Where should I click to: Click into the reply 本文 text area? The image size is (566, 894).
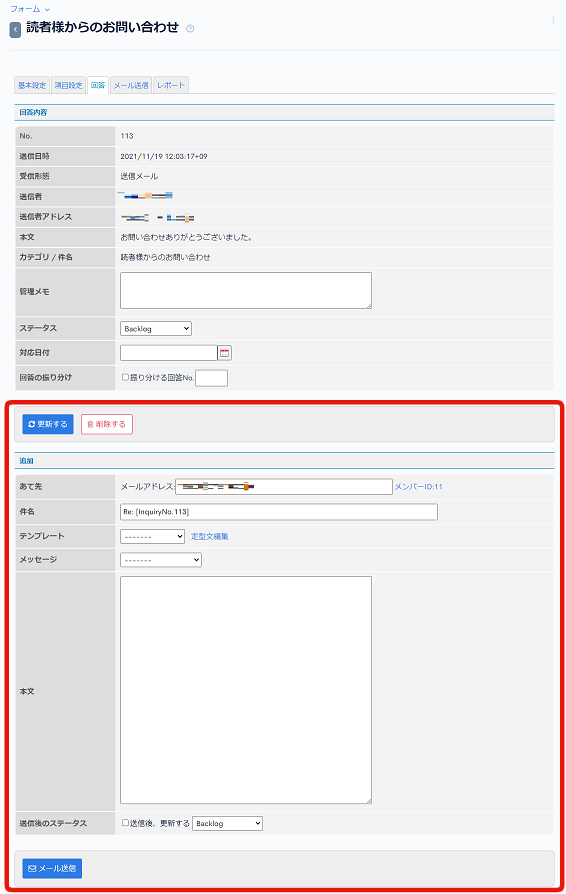pyautogui.click(x=246, y=690)
